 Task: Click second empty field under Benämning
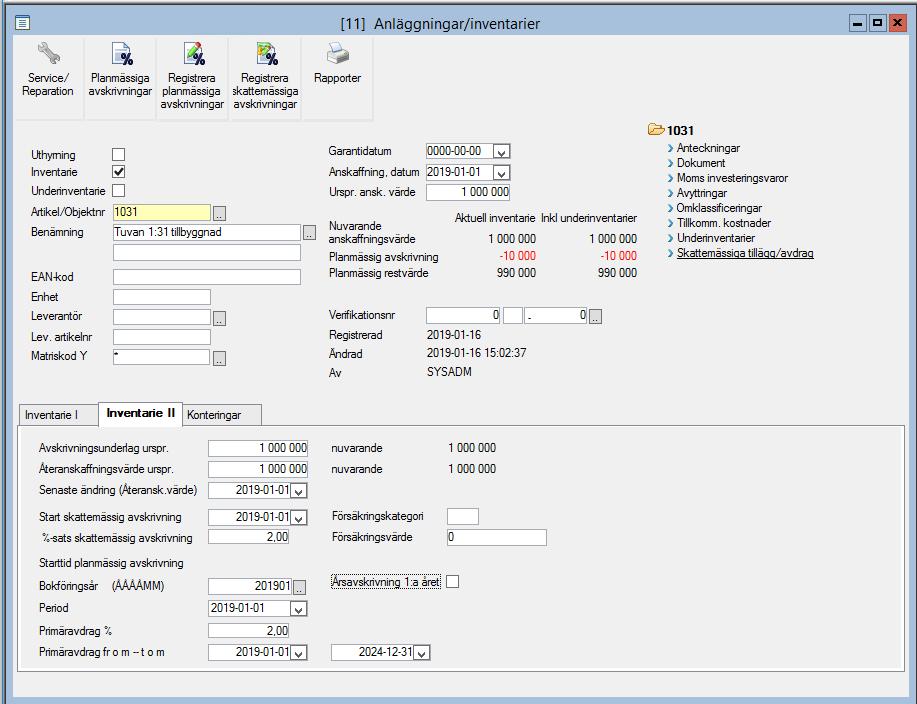tap(206, 253)
